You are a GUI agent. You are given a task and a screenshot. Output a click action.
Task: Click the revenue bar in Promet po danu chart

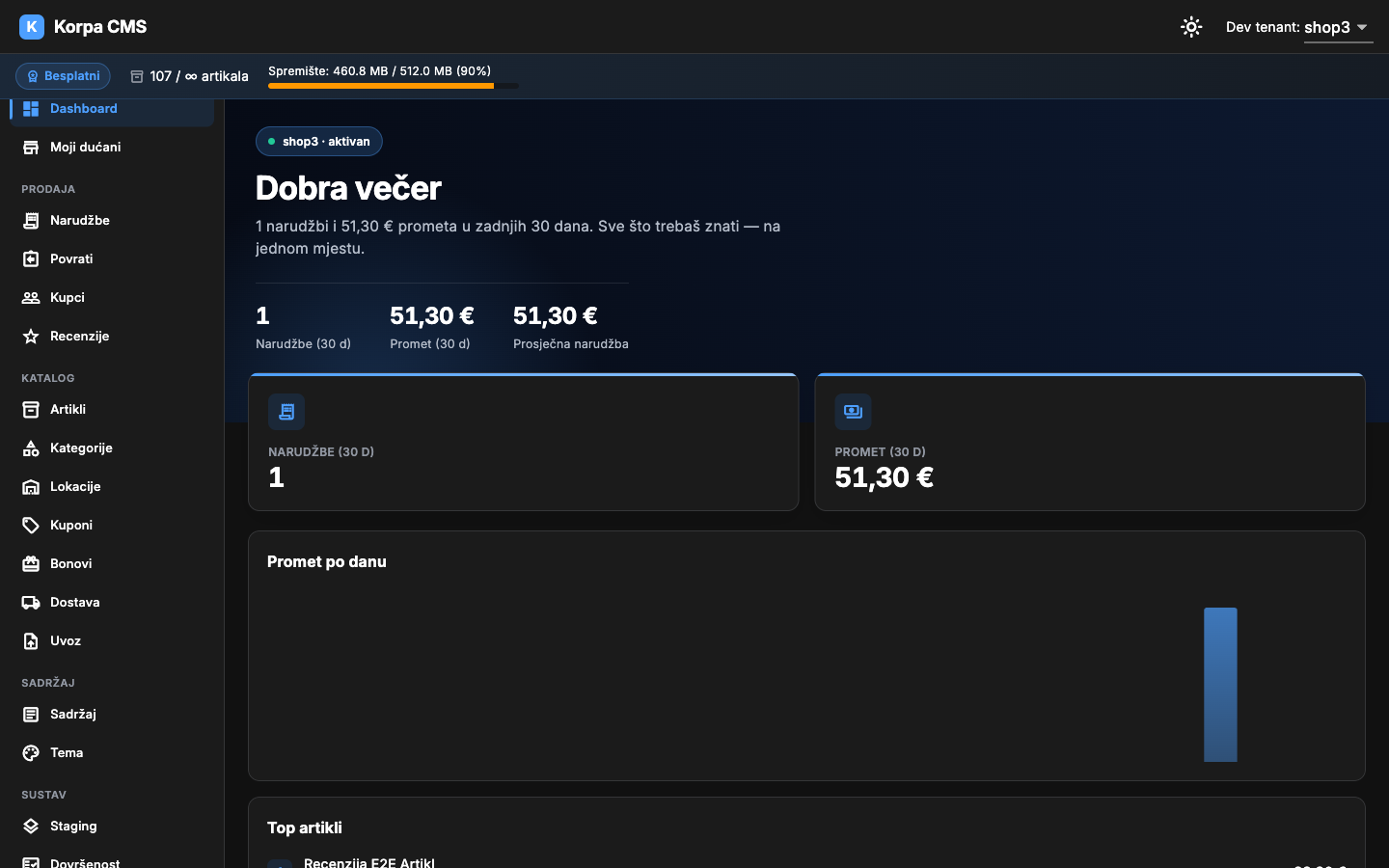coord(1220,685)
